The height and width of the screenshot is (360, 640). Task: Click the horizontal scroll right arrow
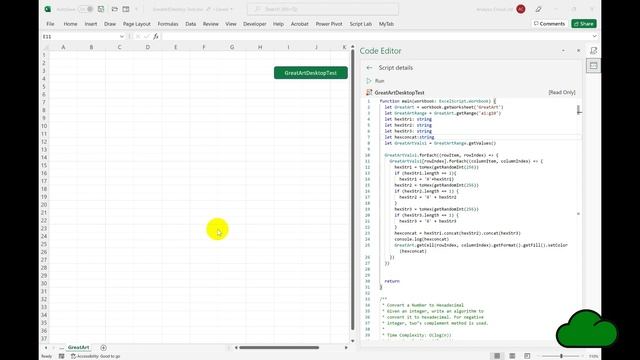point(346,348)
